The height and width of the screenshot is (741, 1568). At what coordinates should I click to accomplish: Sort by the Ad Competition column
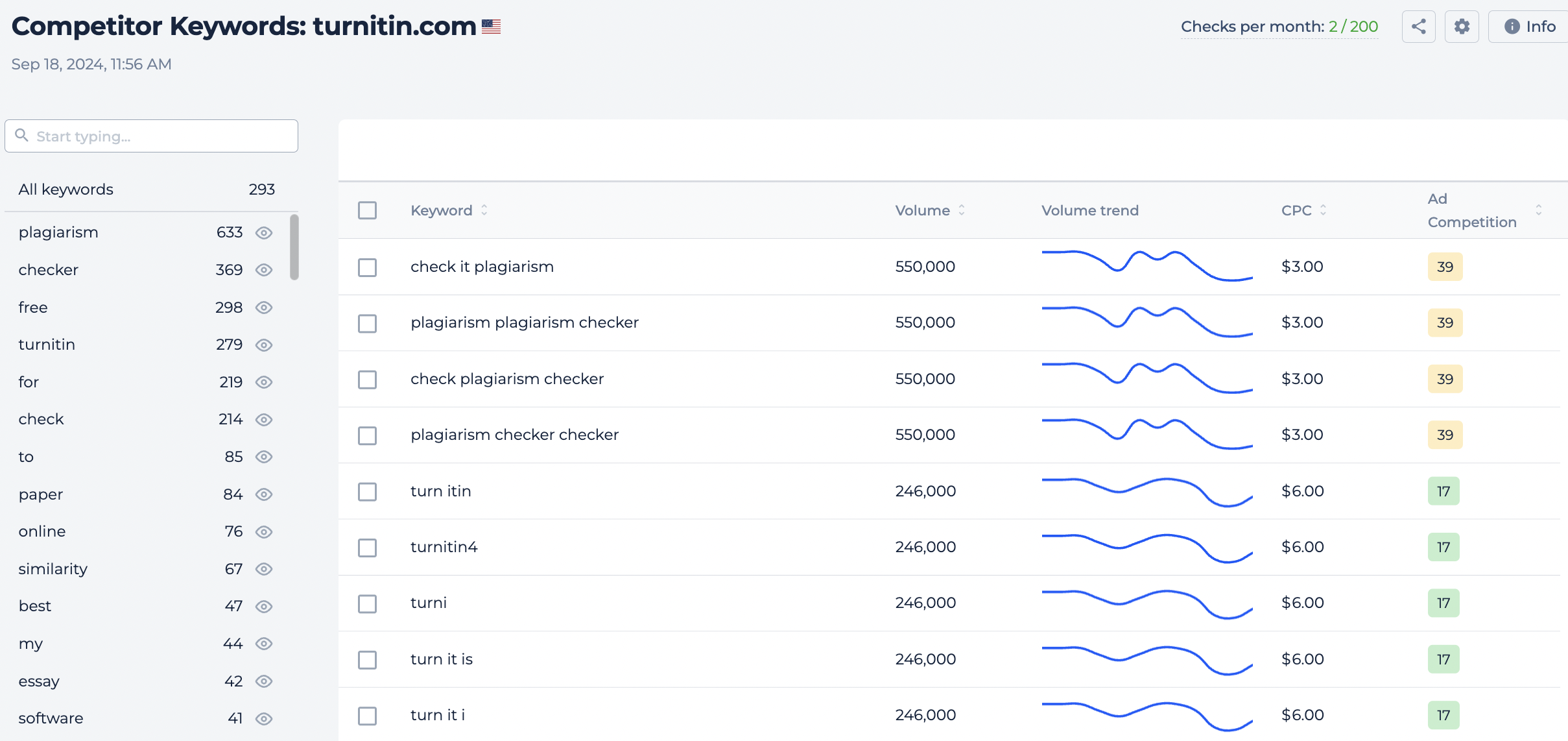coord(1484,210)
